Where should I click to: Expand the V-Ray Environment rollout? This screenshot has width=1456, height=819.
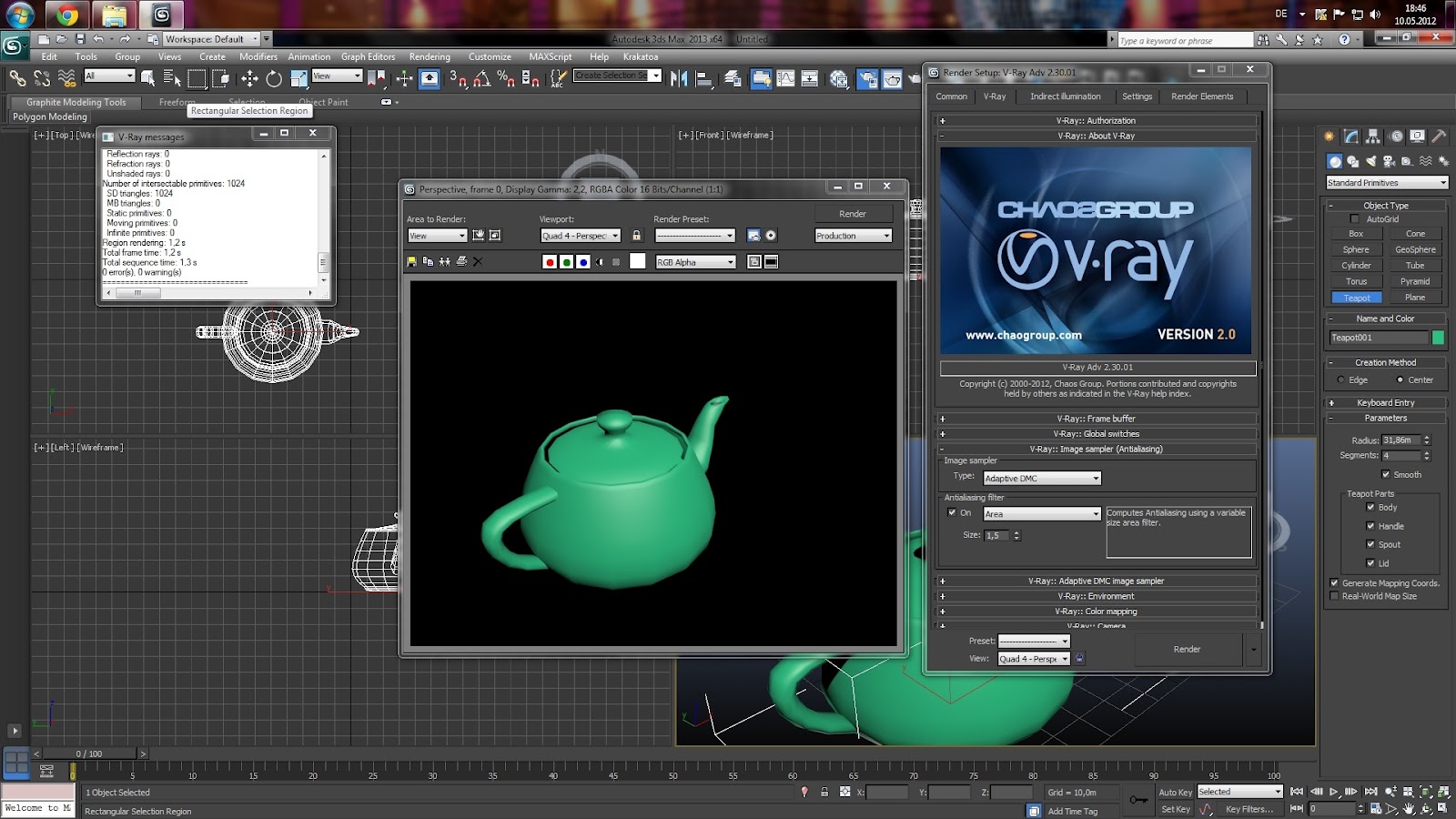pyautogui.click(x=1096, y=596)
